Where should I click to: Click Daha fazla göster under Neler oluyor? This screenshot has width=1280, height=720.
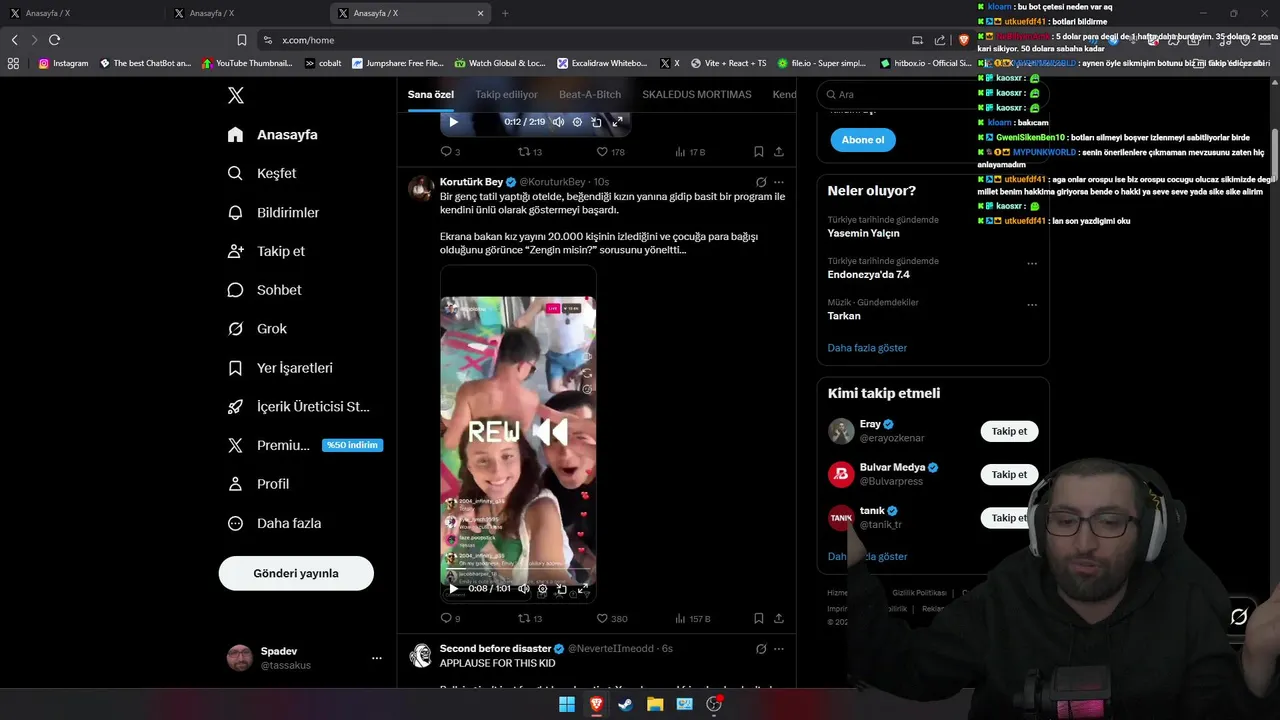point(867,348)
